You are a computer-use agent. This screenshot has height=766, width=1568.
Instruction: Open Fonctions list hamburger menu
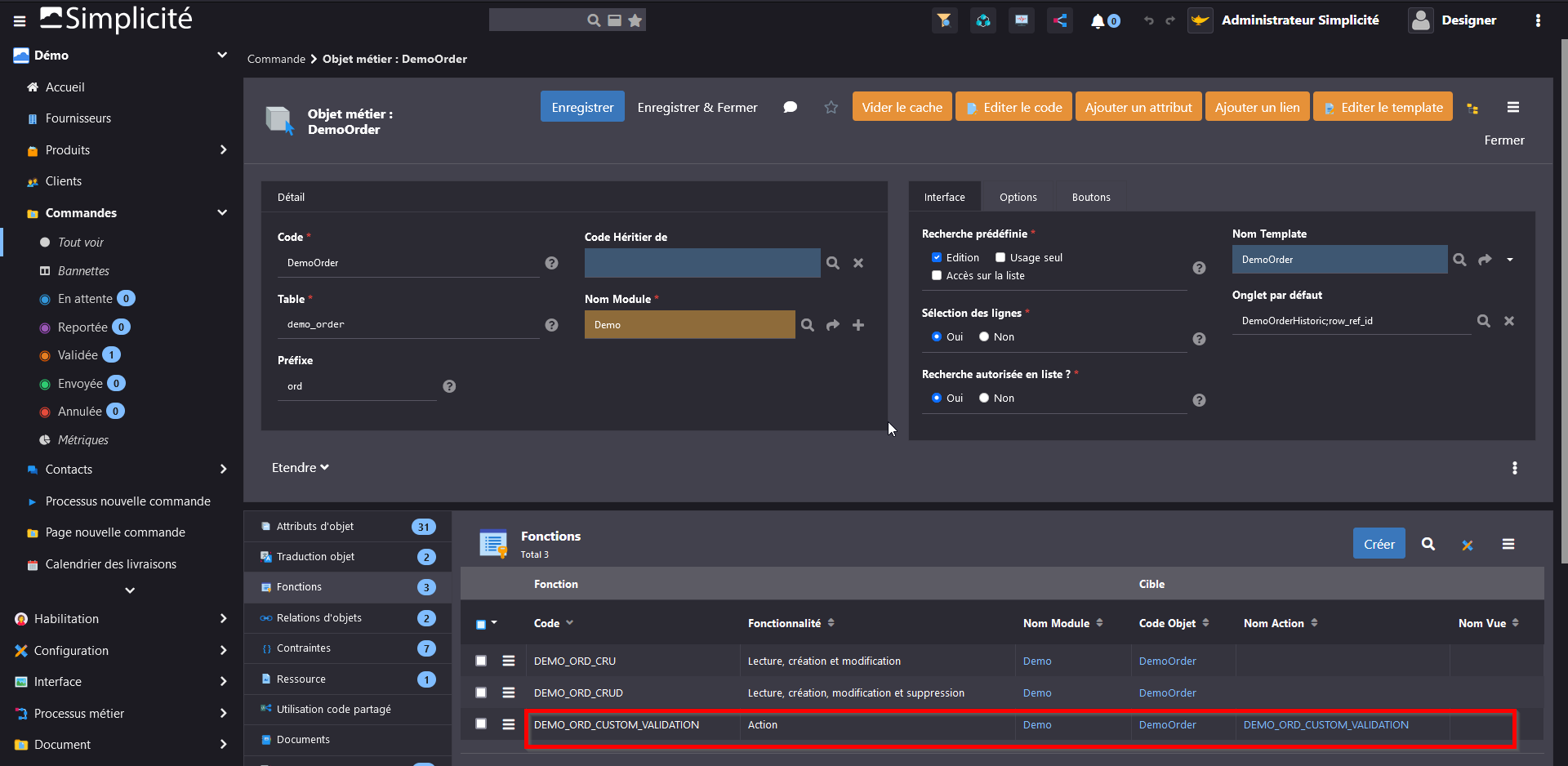click(x=1508, y=544)
